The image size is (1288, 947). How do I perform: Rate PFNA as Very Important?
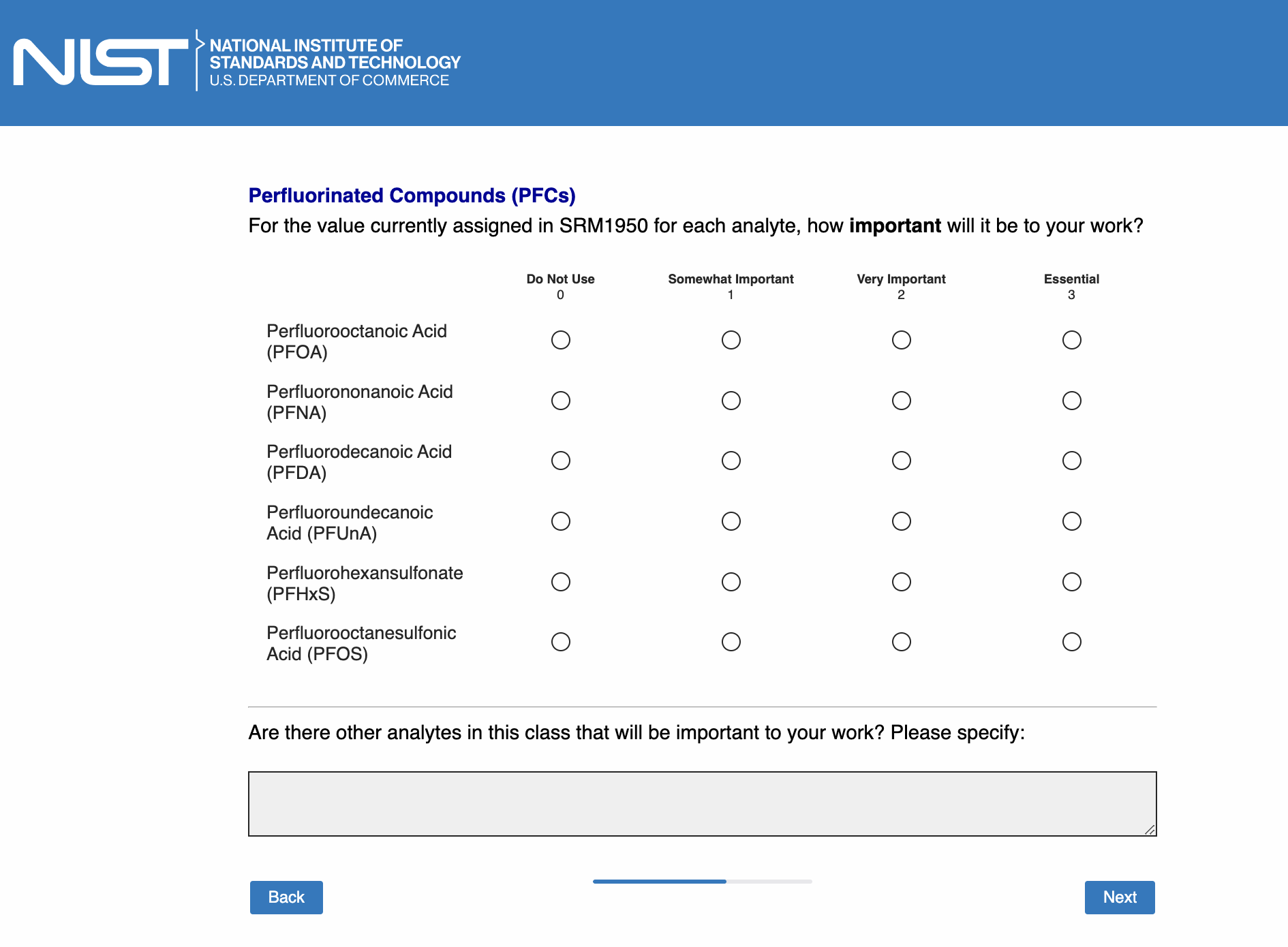pyautogui.click(x=901, y=401)
